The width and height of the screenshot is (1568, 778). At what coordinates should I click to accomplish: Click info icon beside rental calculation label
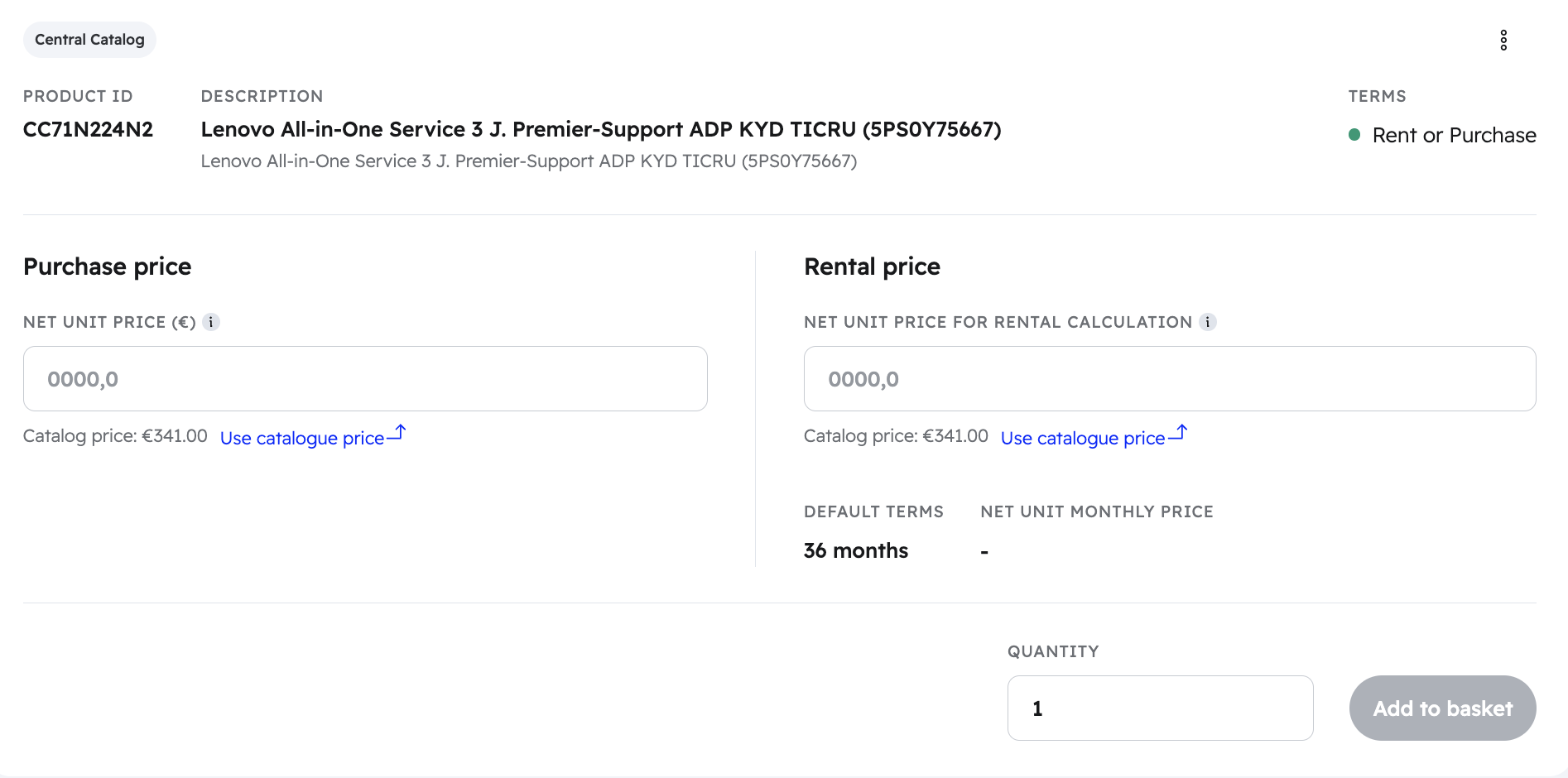point(1208,322)
